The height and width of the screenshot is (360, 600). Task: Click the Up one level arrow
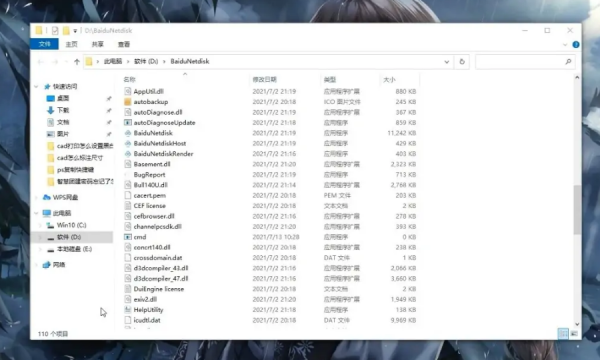[77, 62]
